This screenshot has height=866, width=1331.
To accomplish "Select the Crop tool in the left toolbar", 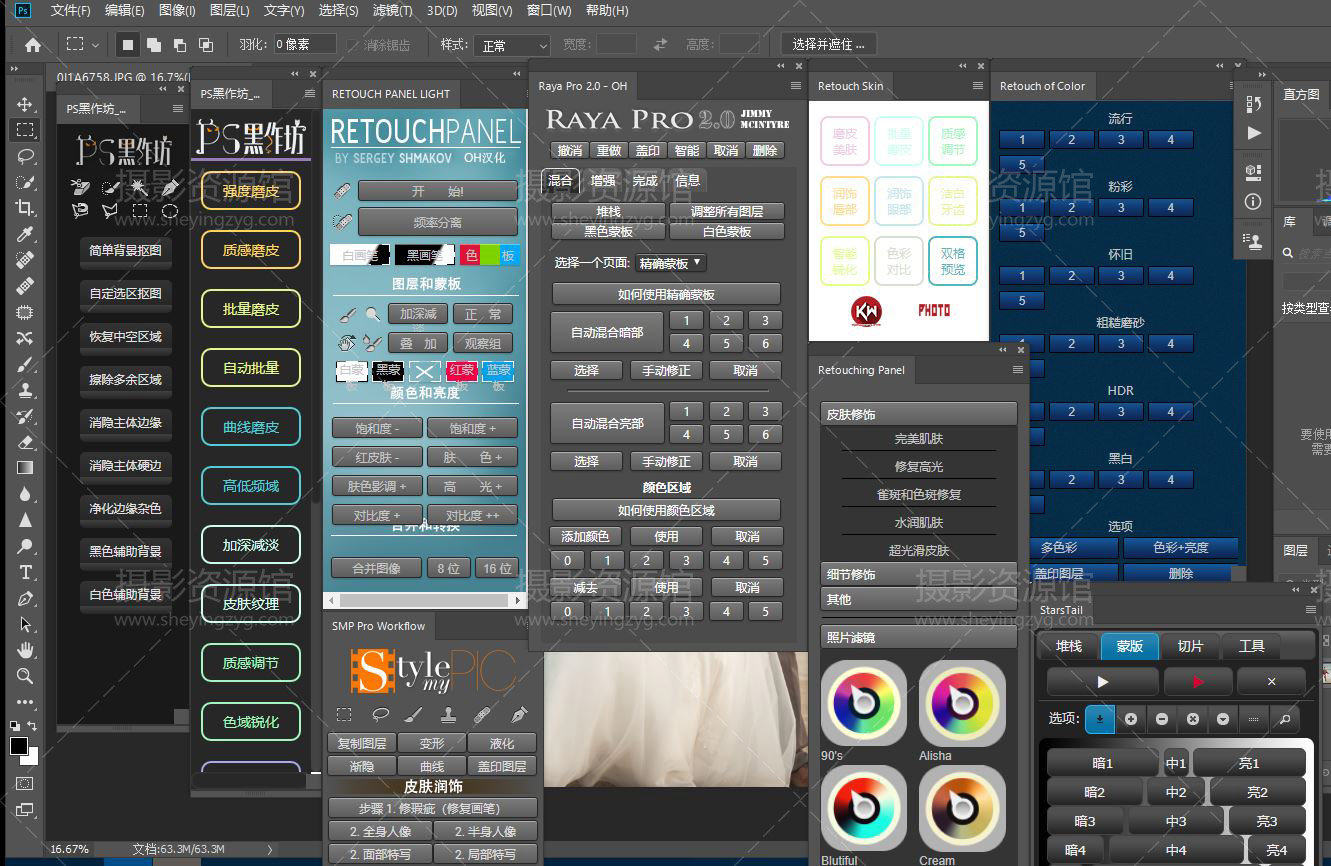I will (25, 208).
